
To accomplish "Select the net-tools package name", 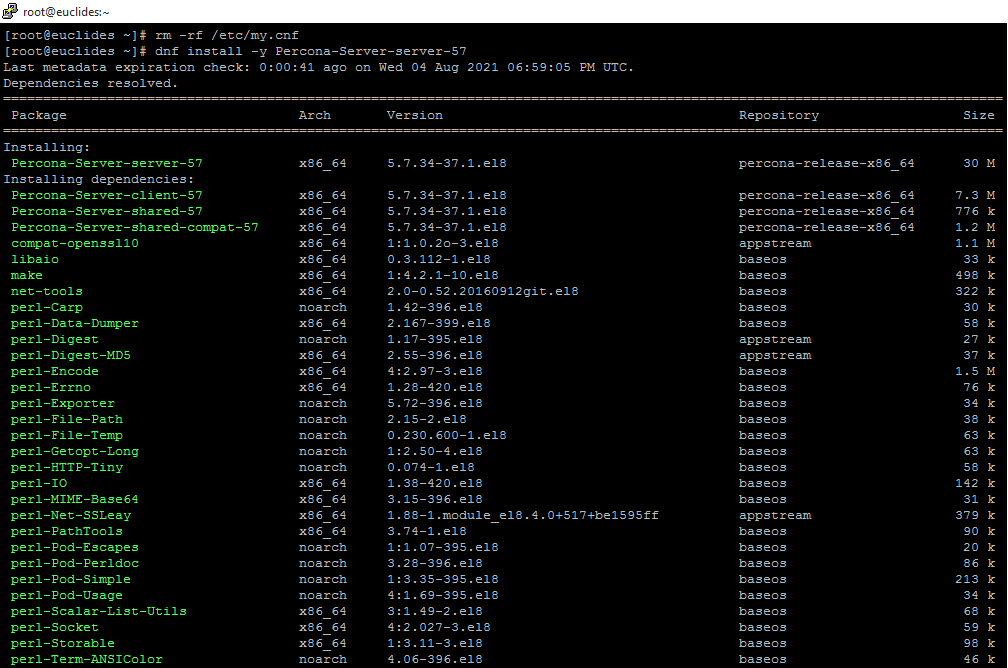I will pyautogui.click(x=47, y=291).
